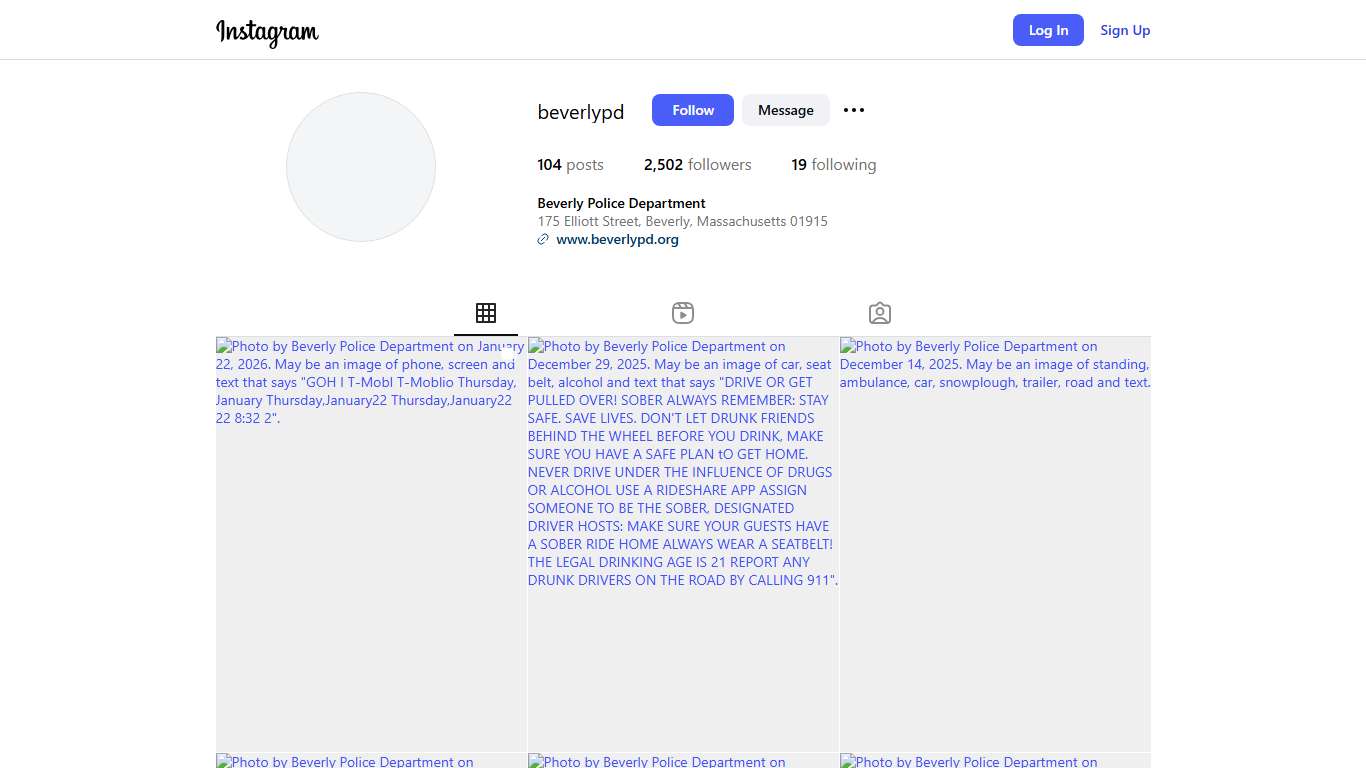Click the empty profile picture circle
The width and height of the screenshot is (1366, 768).
[361, 167]
